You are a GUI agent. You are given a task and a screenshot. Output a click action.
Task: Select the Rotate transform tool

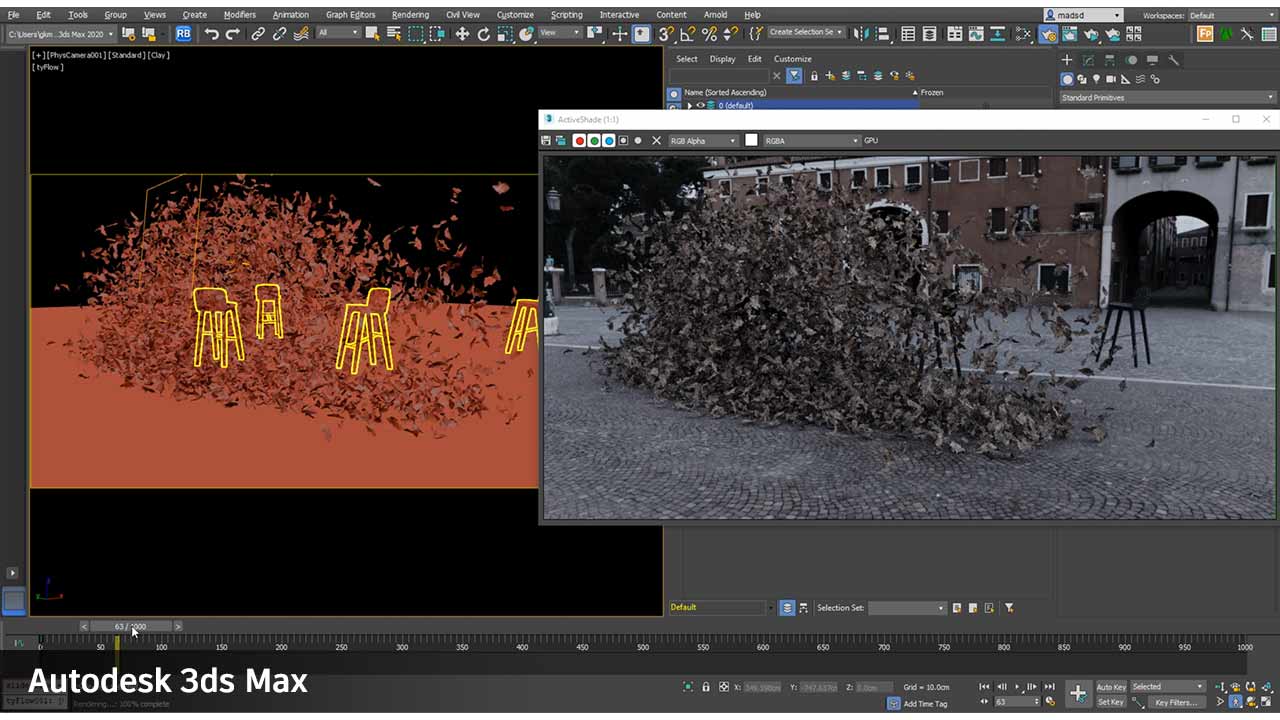click(483, 34)
